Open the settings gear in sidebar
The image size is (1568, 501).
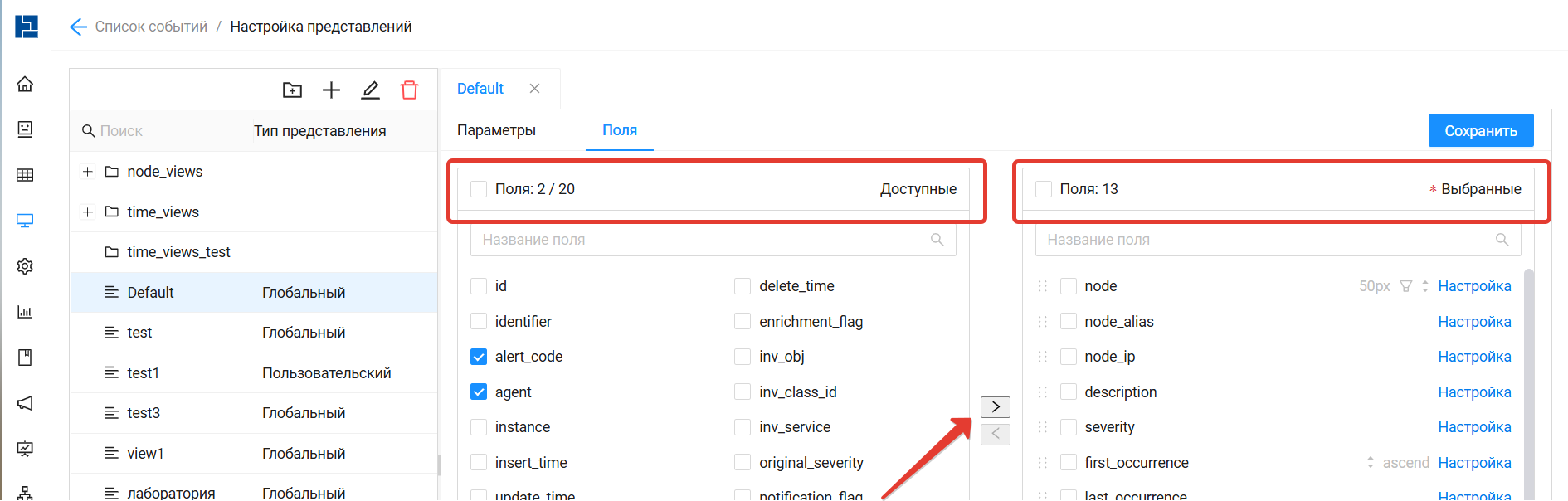[x=25, y=266]
